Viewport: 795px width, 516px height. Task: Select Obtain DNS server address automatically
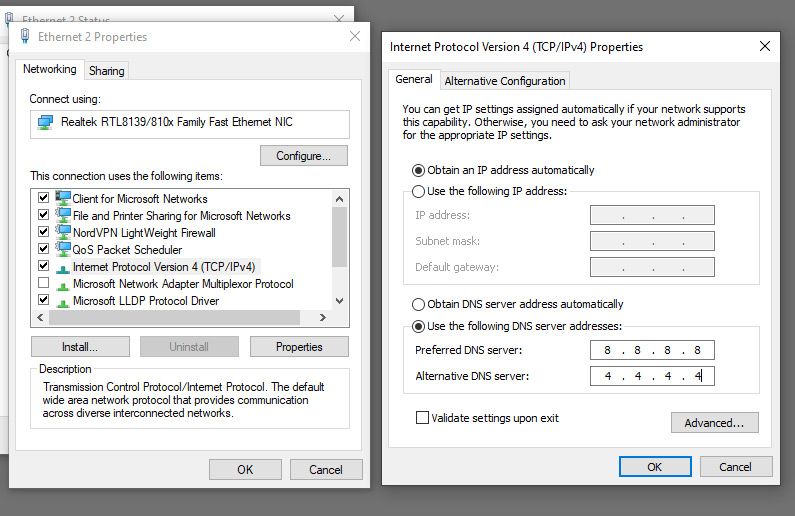tap(418, 304)
